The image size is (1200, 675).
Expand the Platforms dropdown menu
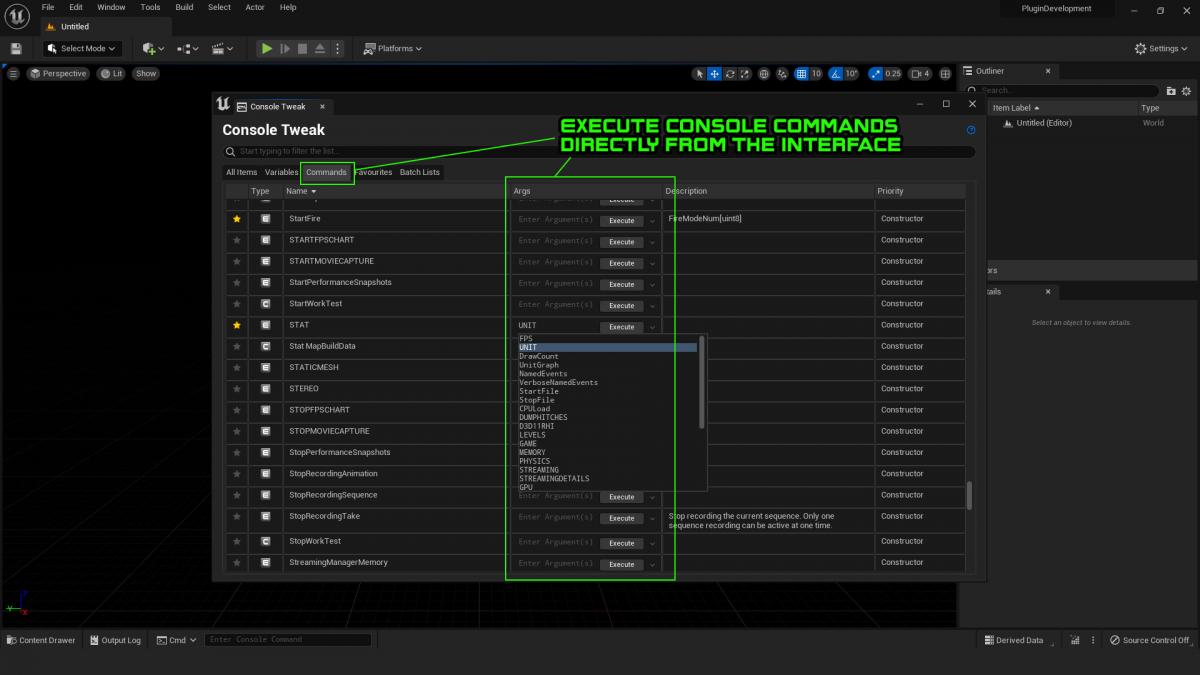[x=392, y=48]
